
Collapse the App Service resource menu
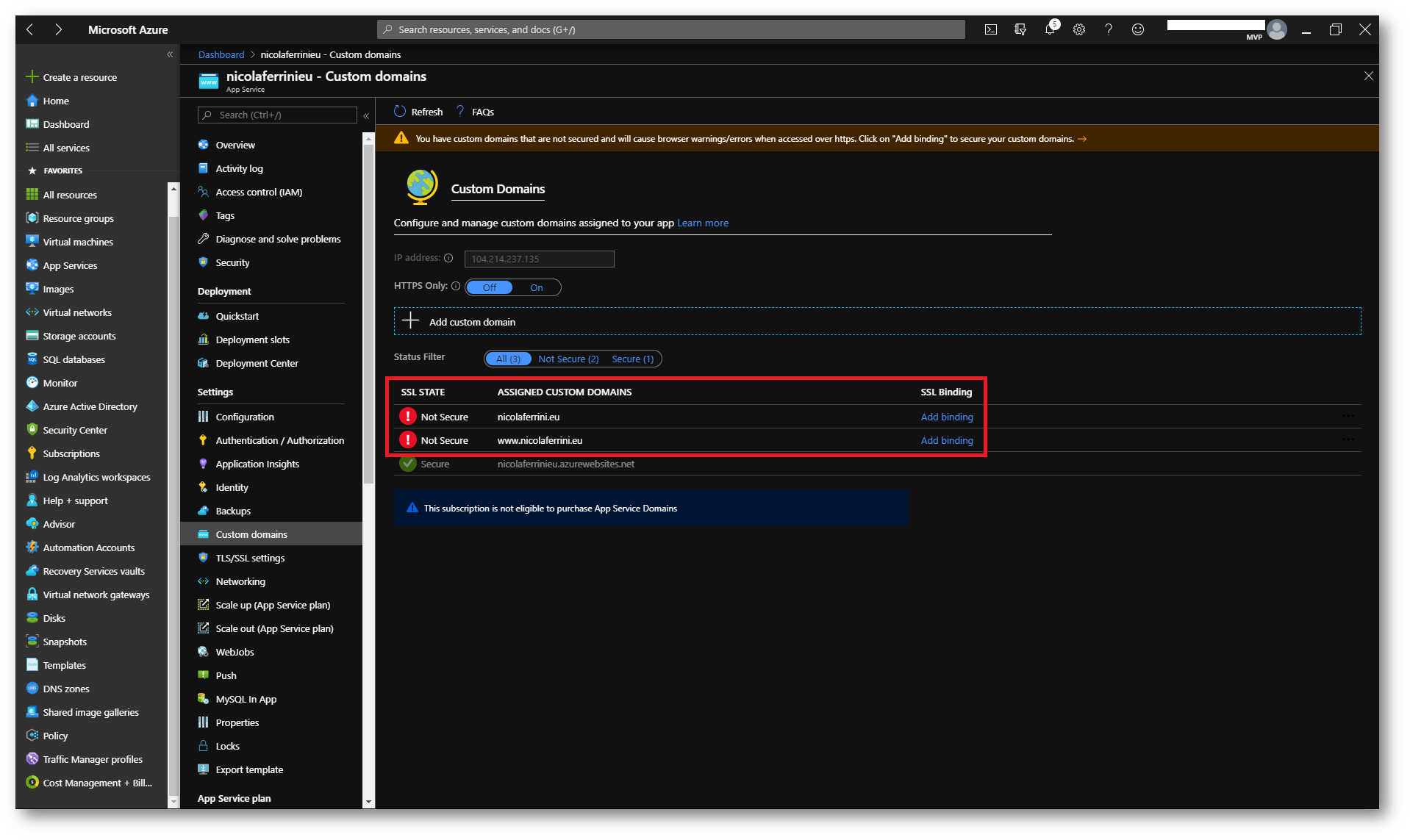point(366,115)
